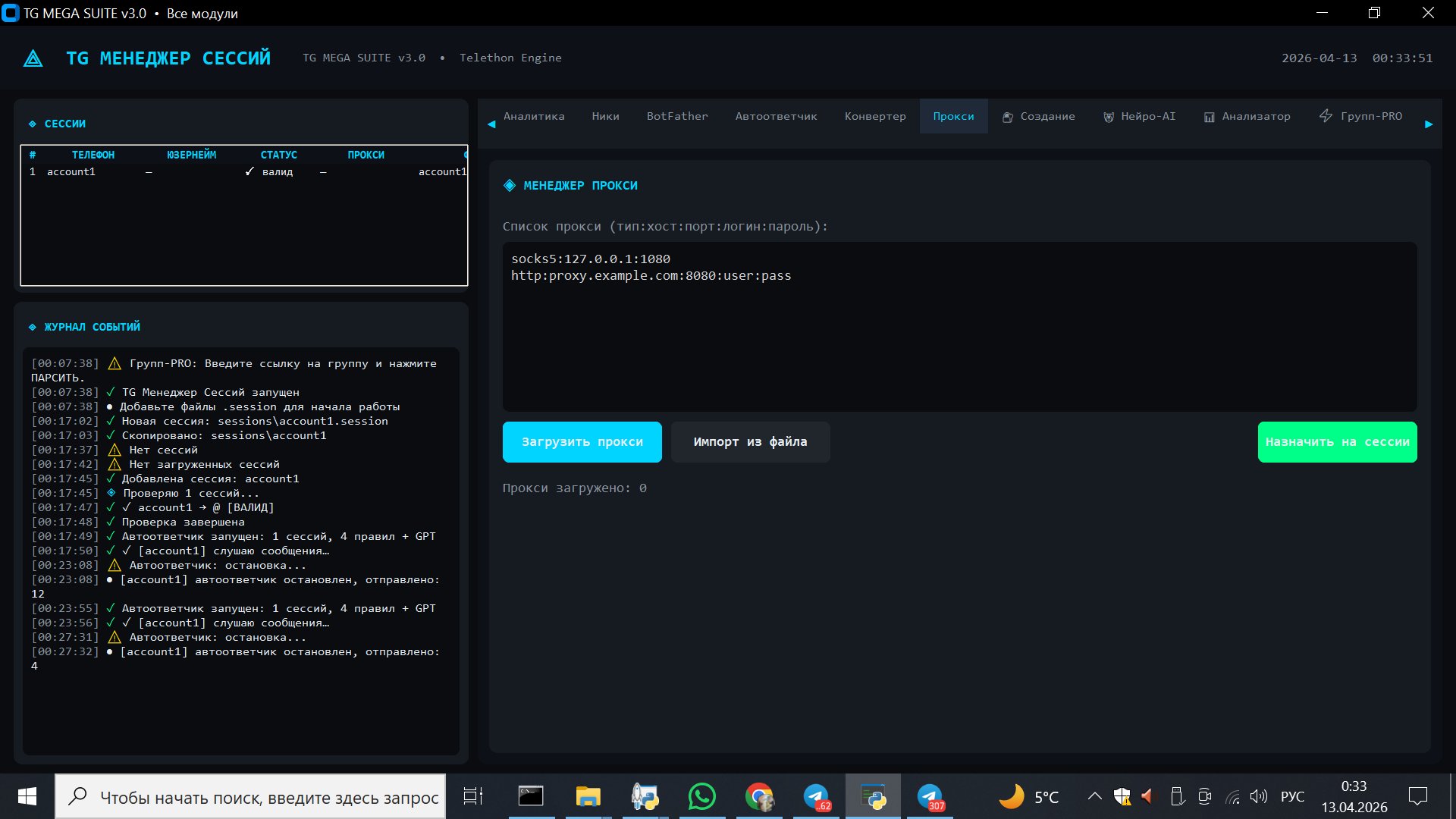Screen dimensions: 1456x819
Task: Click Импорт из файла button
Action: tap(750, 442)
